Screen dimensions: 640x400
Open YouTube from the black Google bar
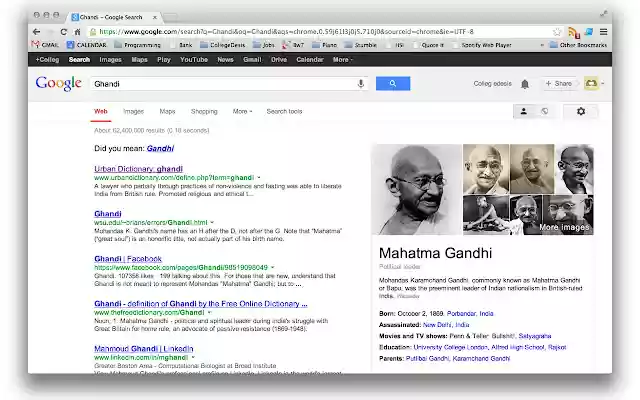click(x=194, y=60)
